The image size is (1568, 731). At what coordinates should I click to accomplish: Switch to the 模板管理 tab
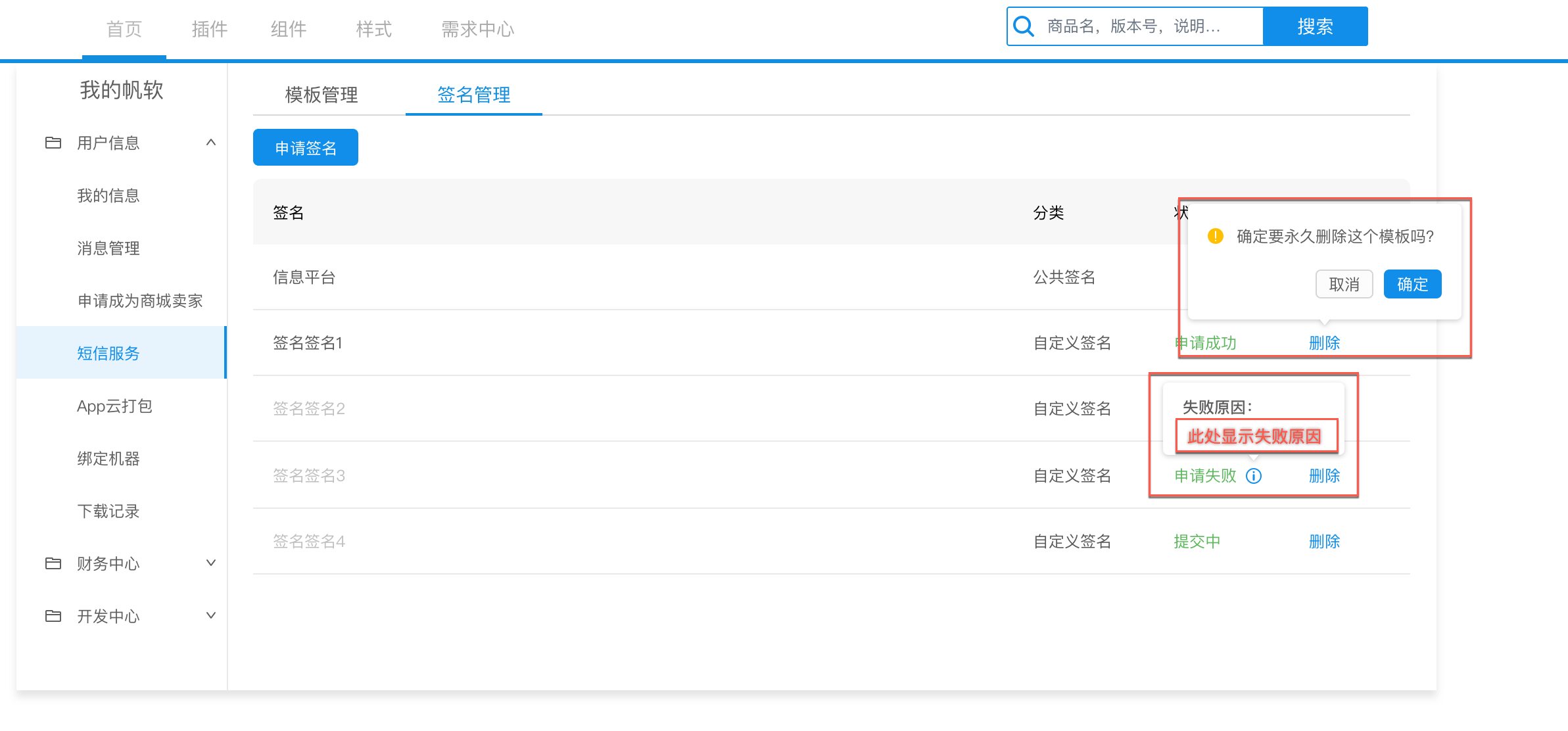[x=321, y=95]
